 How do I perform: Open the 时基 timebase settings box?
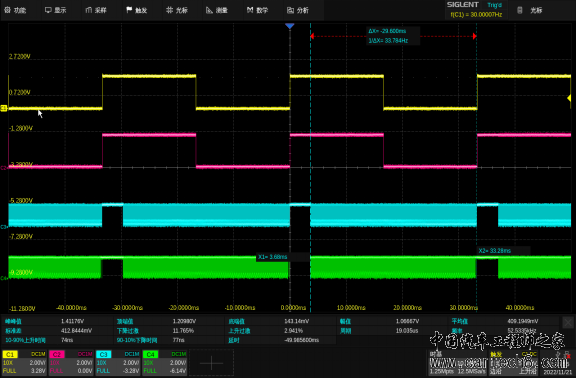pos(457,363)
